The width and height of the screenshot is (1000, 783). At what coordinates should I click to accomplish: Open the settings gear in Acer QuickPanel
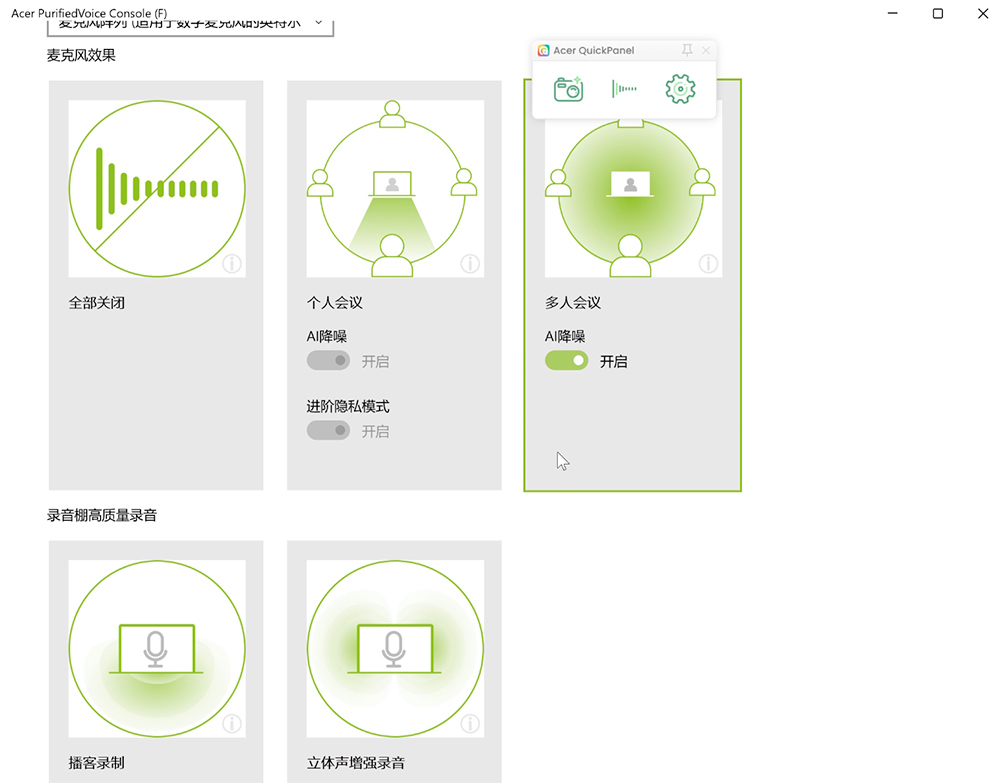point(680,89)
